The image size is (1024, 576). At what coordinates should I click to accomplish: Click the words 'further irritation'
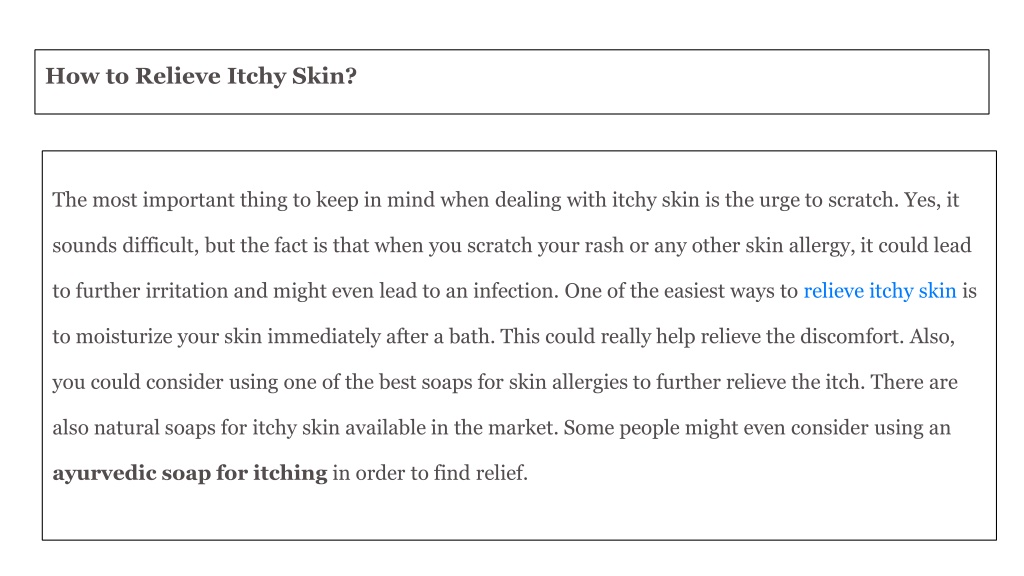pyautogui.click(x=152, y=291)
